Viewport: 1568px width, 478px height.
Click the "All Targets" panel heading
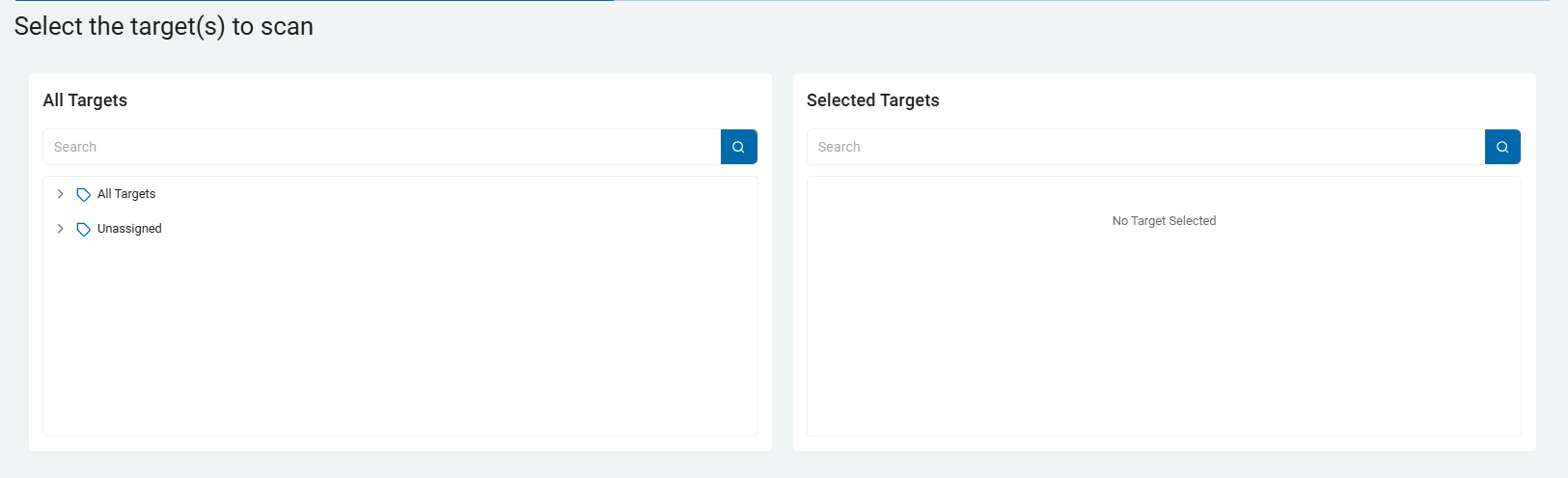[85, 100]
